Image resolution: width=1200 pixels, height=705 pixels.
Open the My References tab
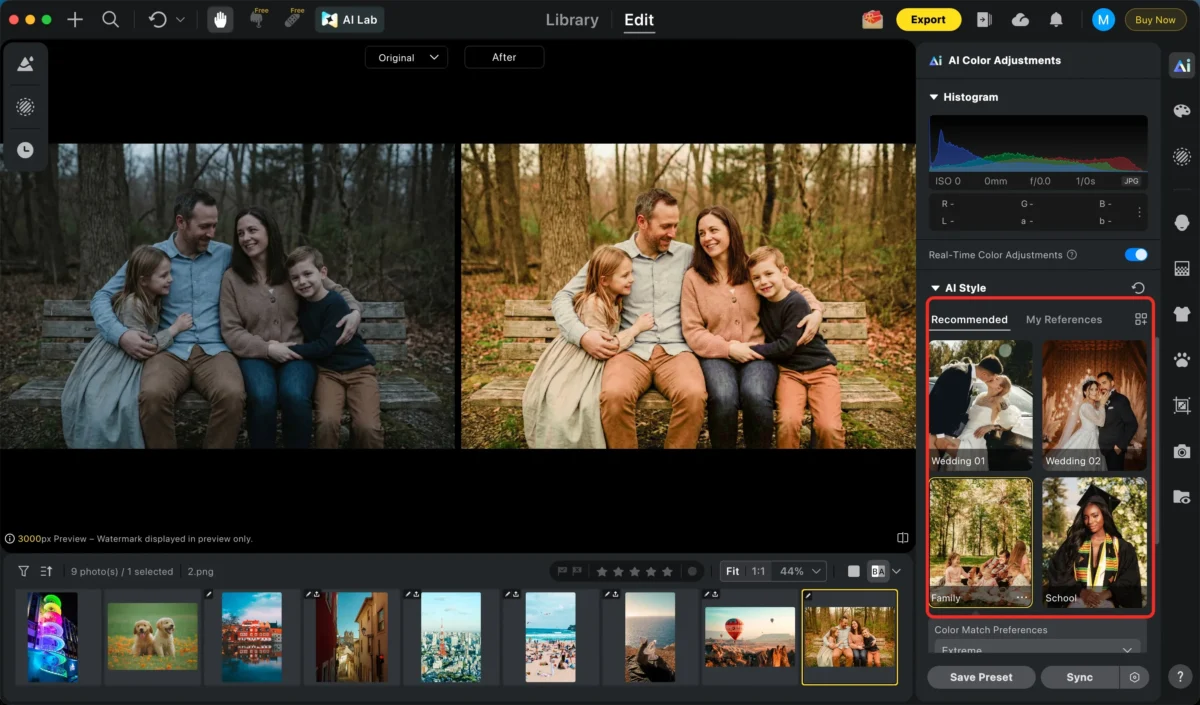tap(1064, 319)
